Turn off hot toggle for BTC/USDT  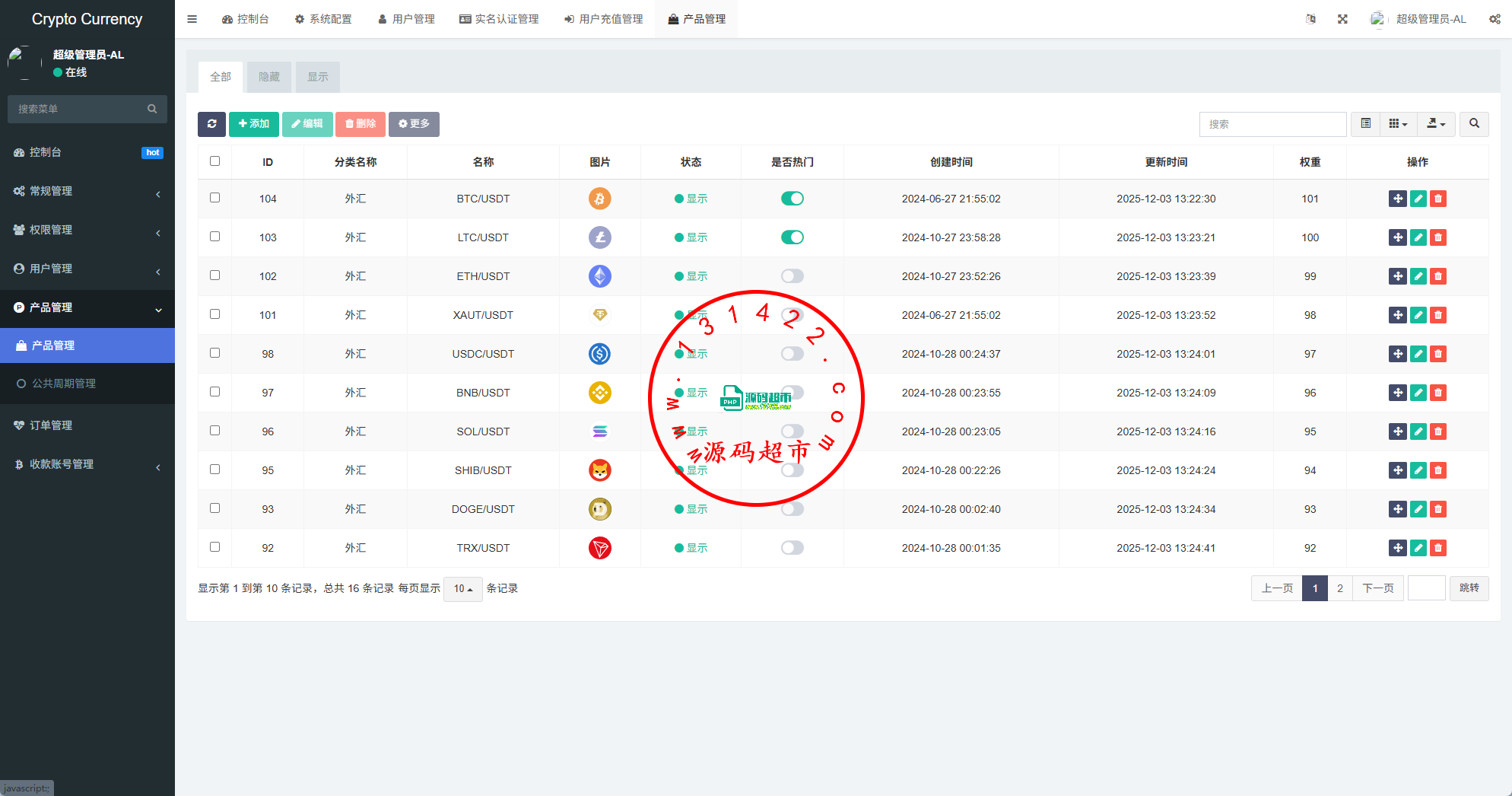pos(792,199)
